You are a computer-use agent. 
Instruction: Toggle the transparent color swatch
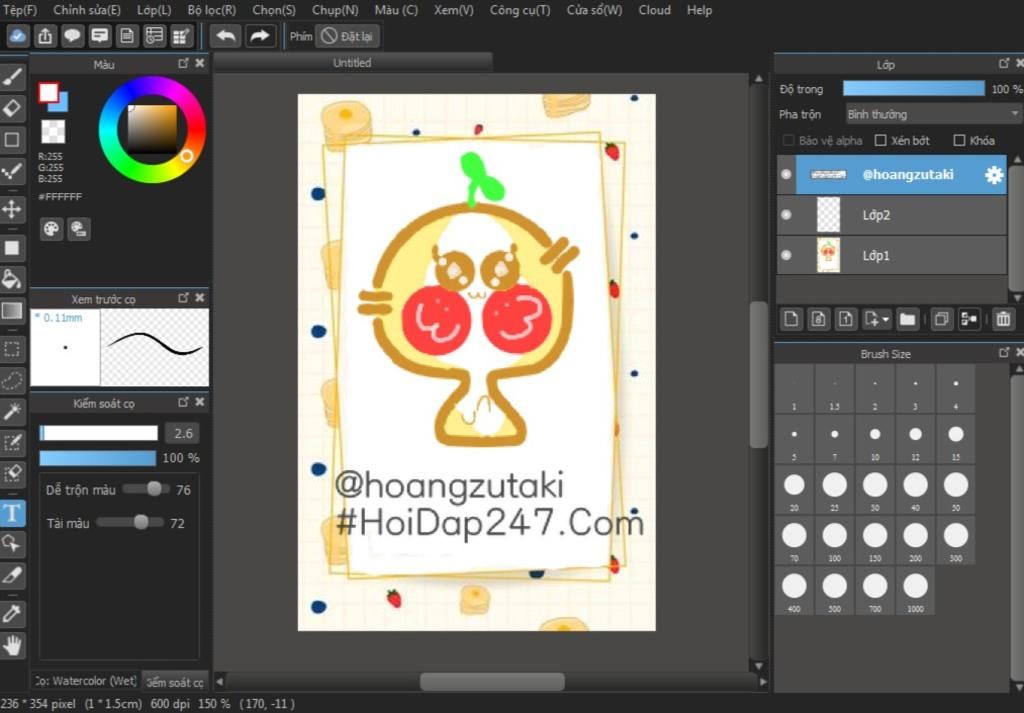[53, 131]
